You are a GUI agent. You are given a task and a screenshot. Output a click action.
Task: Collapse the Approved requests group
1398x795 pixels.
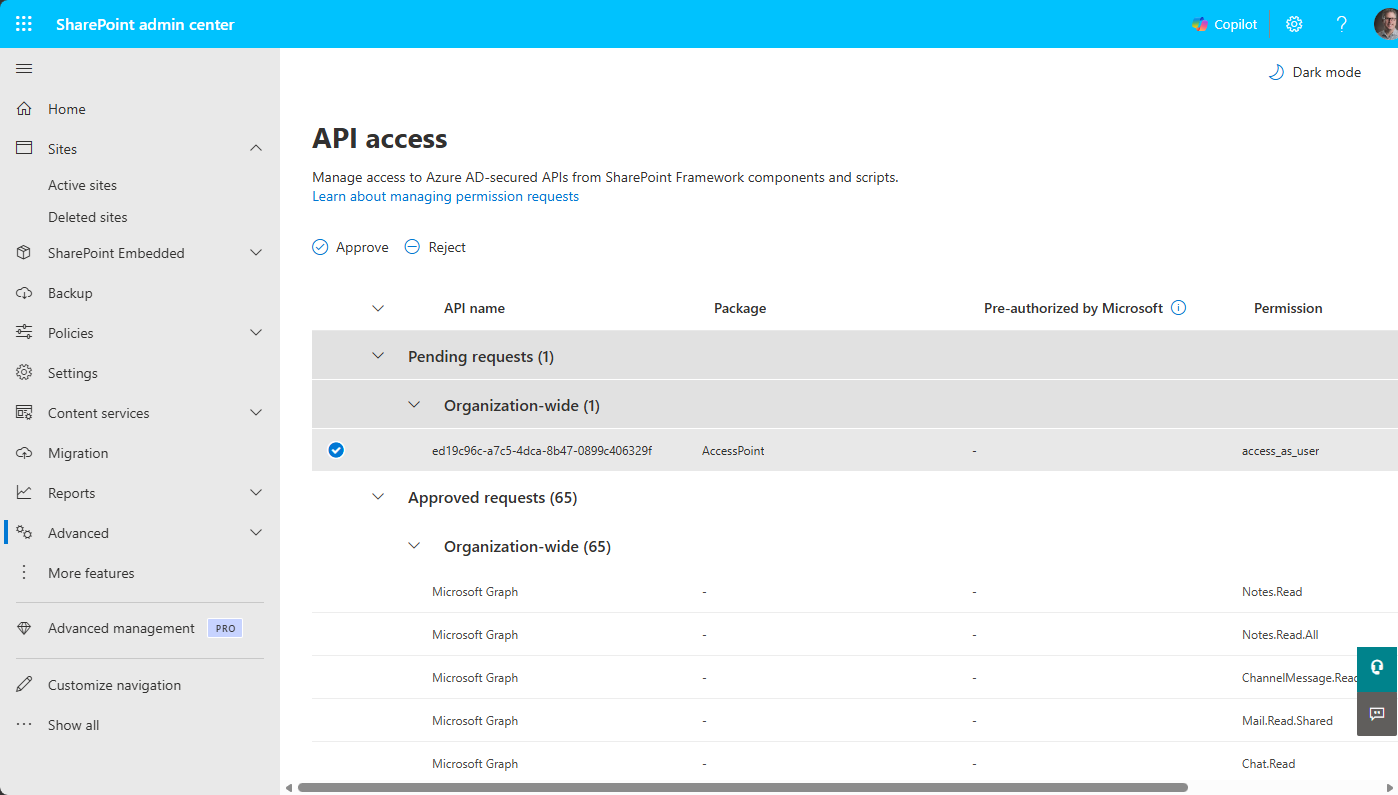pyautogui.click(x=378, y=497)
